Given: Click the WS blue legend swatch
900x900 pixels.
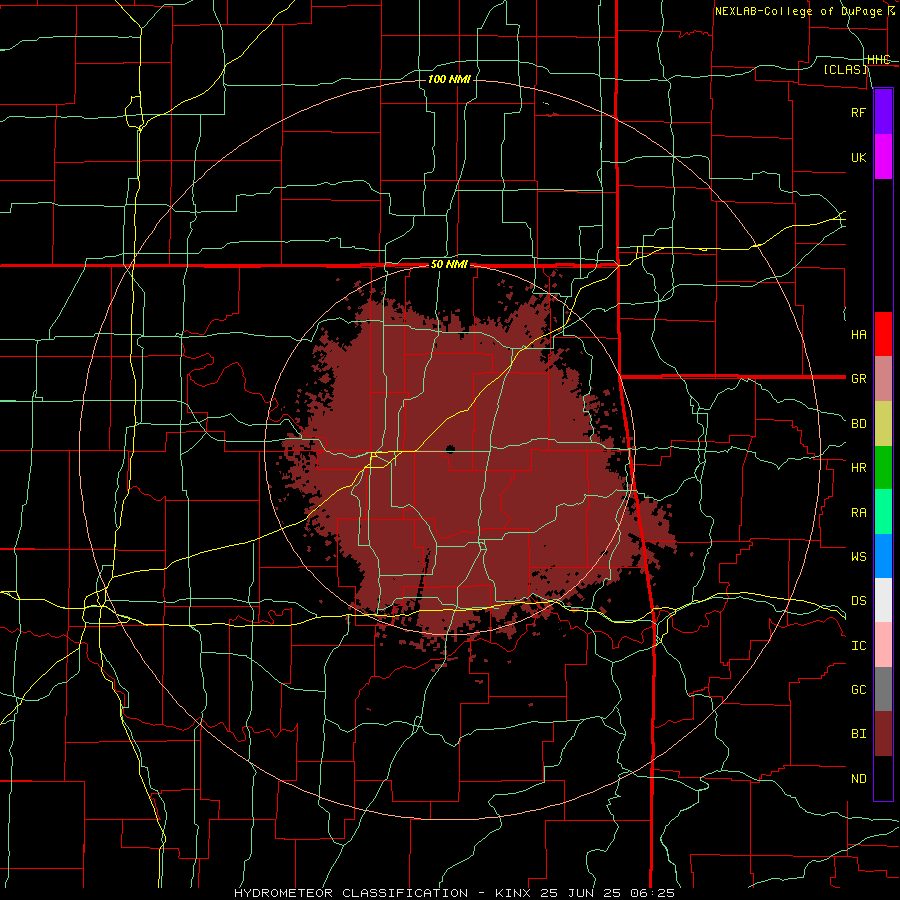Looking at the screenshot, I should [883, 556].
